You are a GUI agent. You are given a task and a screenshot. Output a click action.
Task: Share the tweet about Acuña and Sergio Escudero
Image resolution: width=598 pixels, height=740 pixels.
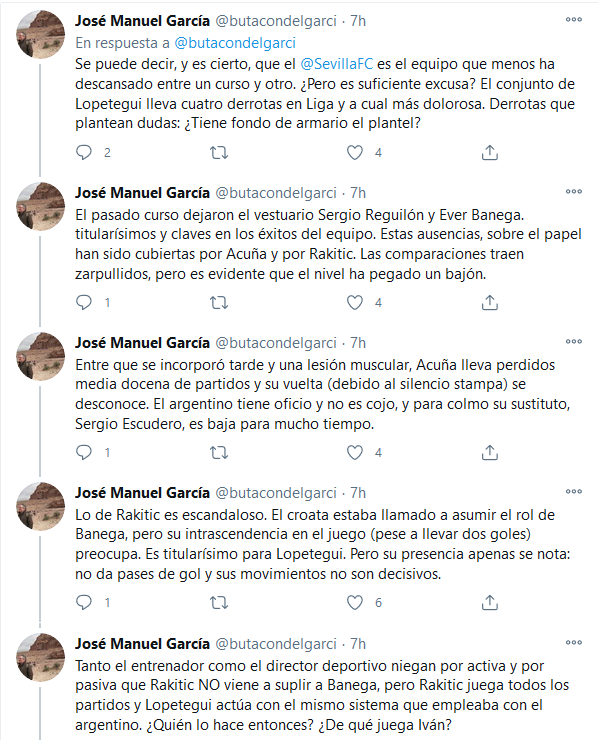[x=490, y=453]
